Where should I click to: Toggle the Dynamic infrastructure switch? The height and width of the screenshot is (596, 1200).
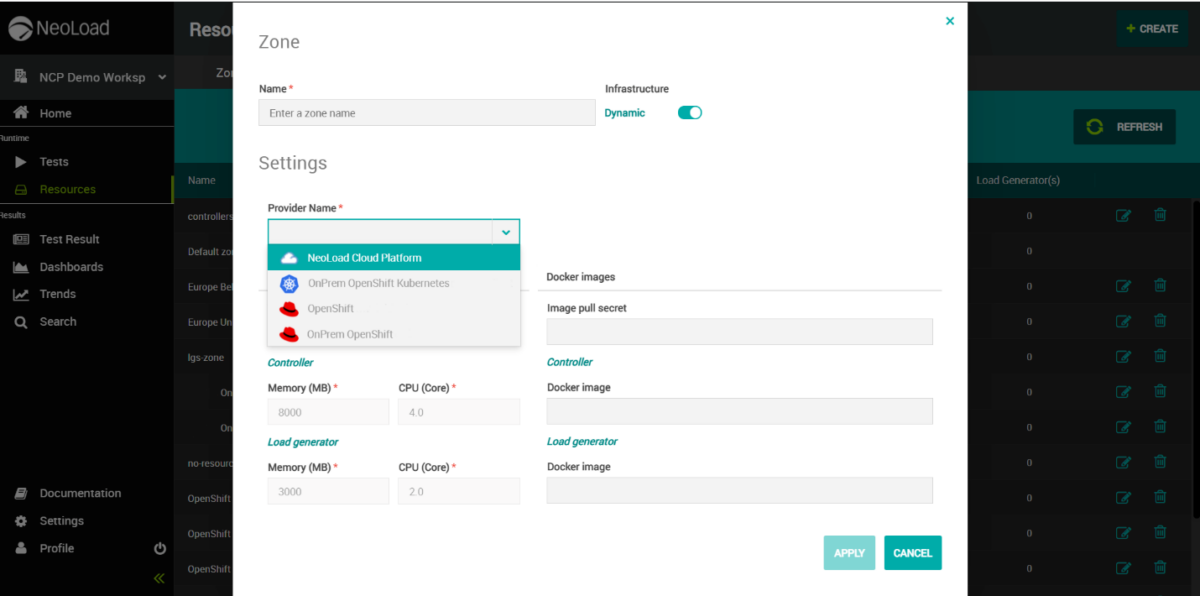[x=690, y=113]
